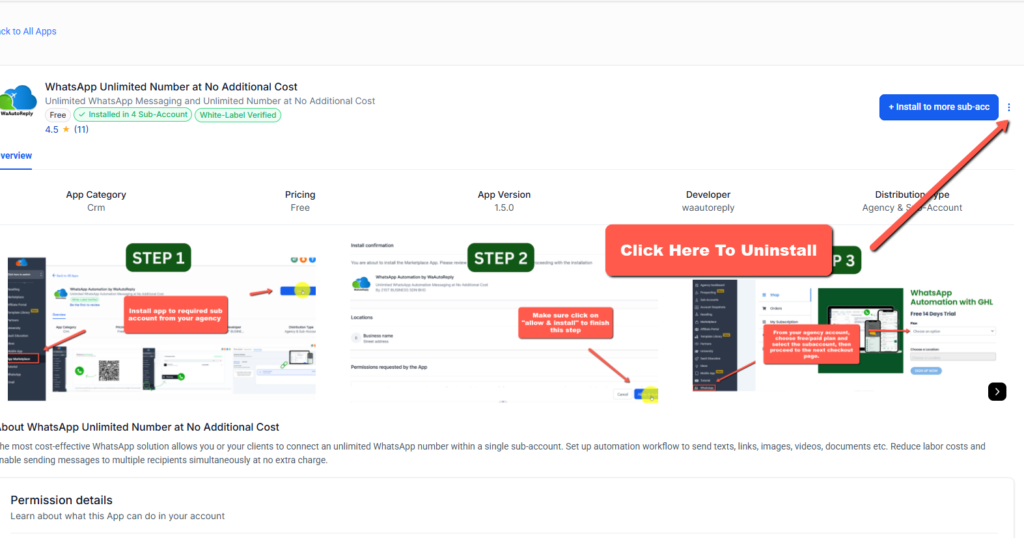Image resolution: width=1024 pixels, height=538 pixels.
Task: Click Install to more sub-acc button
Action: coord(938,107)
